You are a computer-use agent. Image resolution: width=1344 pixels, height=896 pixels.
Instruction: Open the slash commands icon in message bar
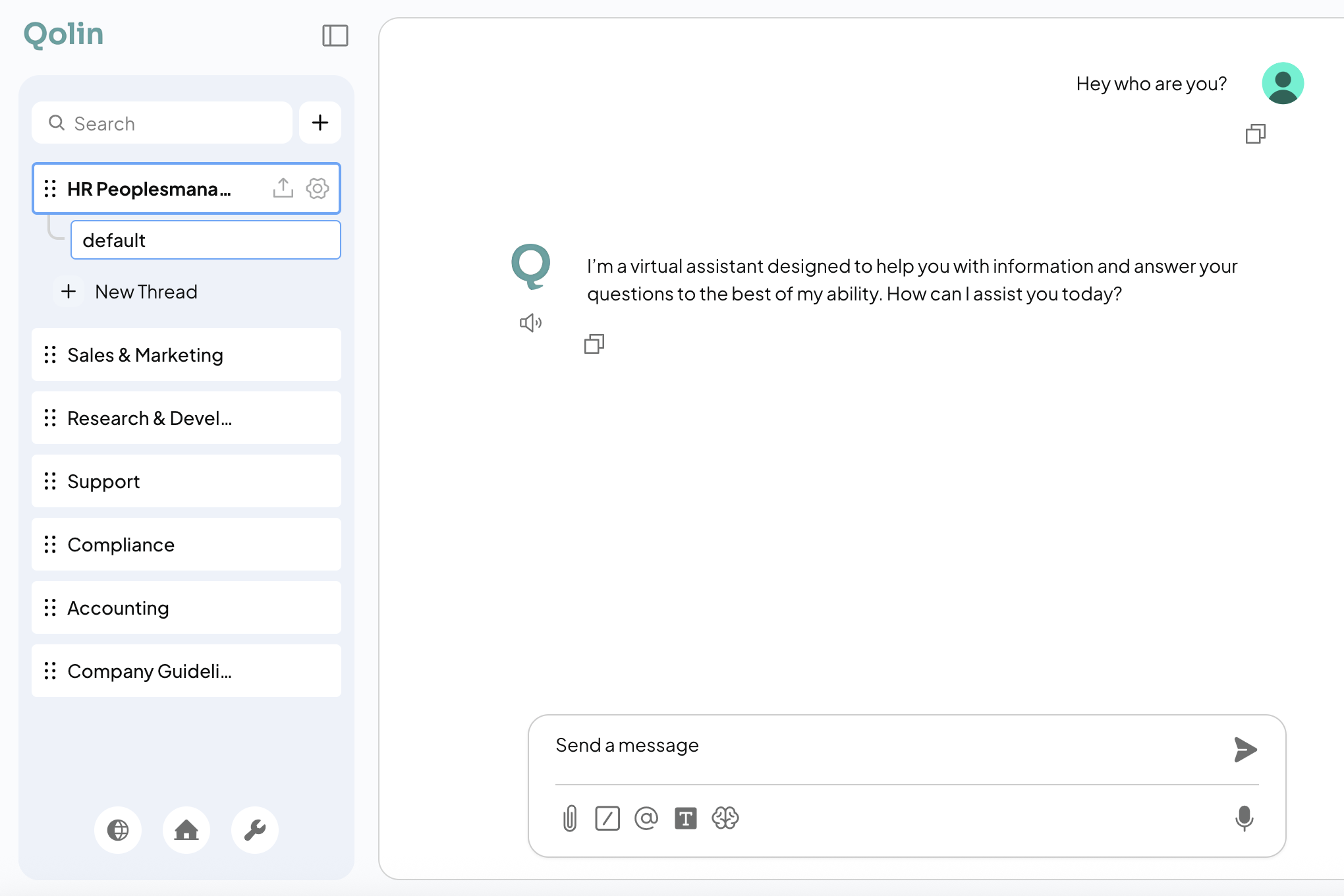tap(607, 818)
